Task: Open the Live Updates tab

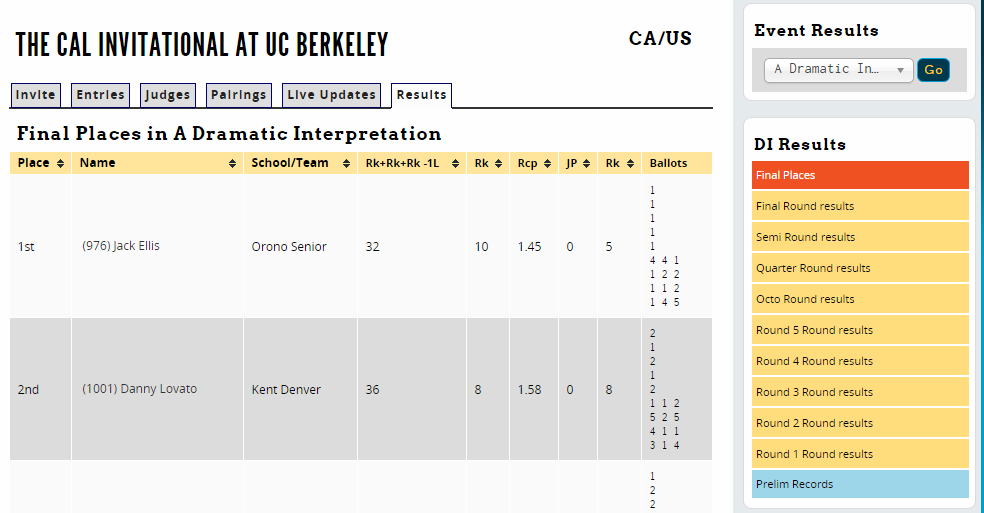Action: click(332, 95)
